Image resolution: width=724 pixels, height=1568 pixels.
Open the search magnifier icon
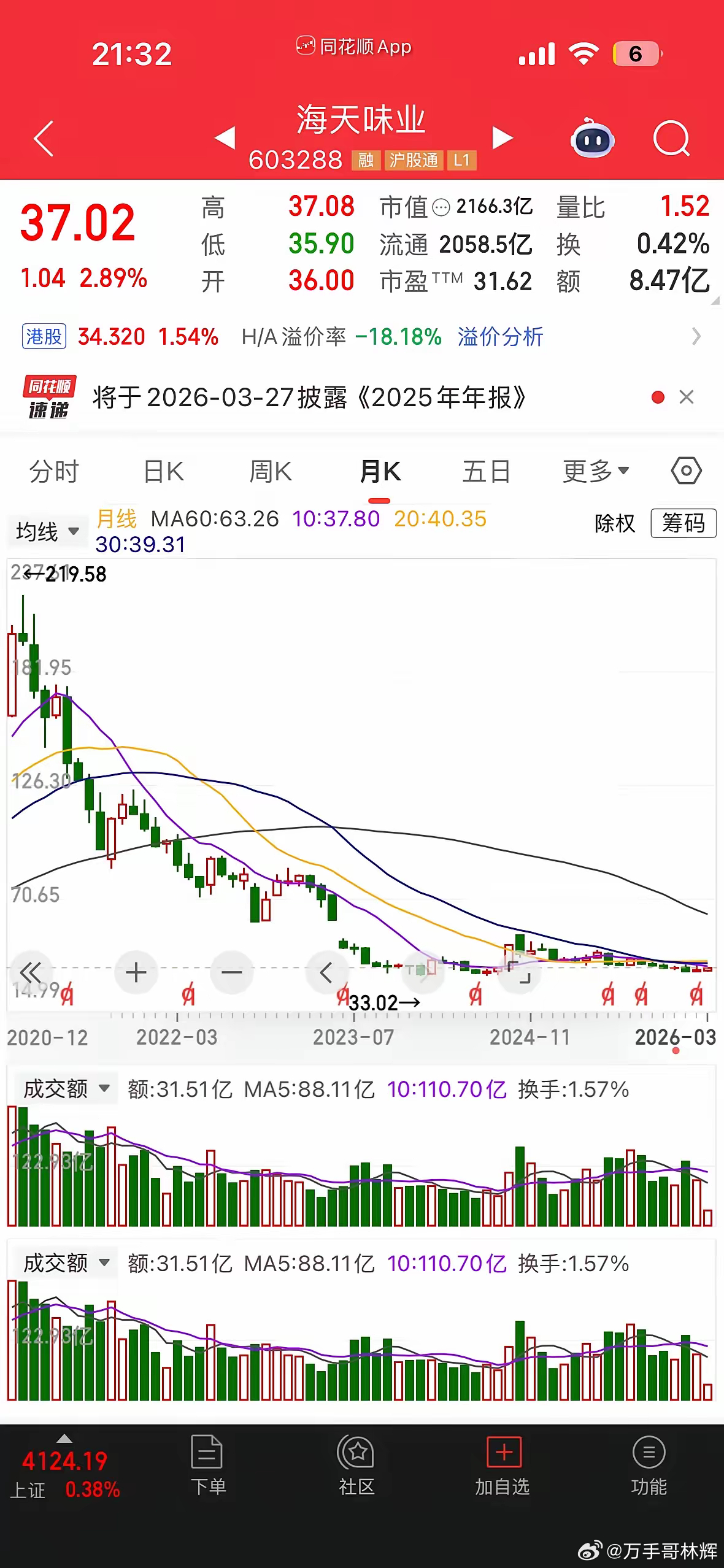[672, 139]
